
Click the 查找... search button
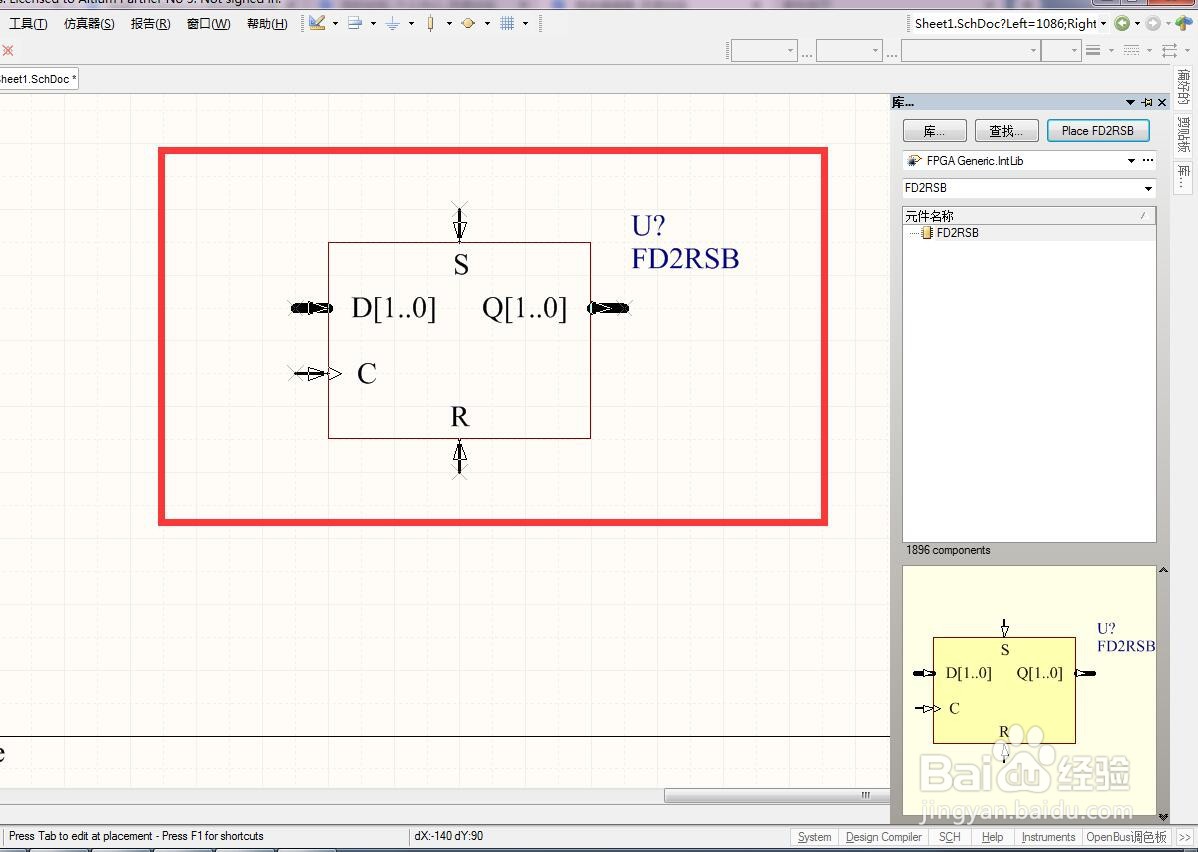[x=1006, y=131]
